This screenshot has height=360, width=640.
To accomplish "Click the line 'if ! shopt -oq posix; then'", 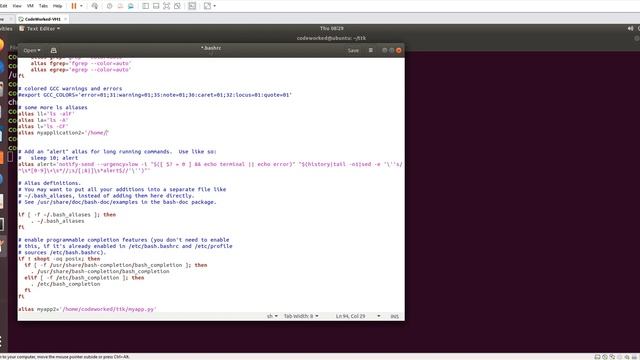I will click(x=59, y=258).
